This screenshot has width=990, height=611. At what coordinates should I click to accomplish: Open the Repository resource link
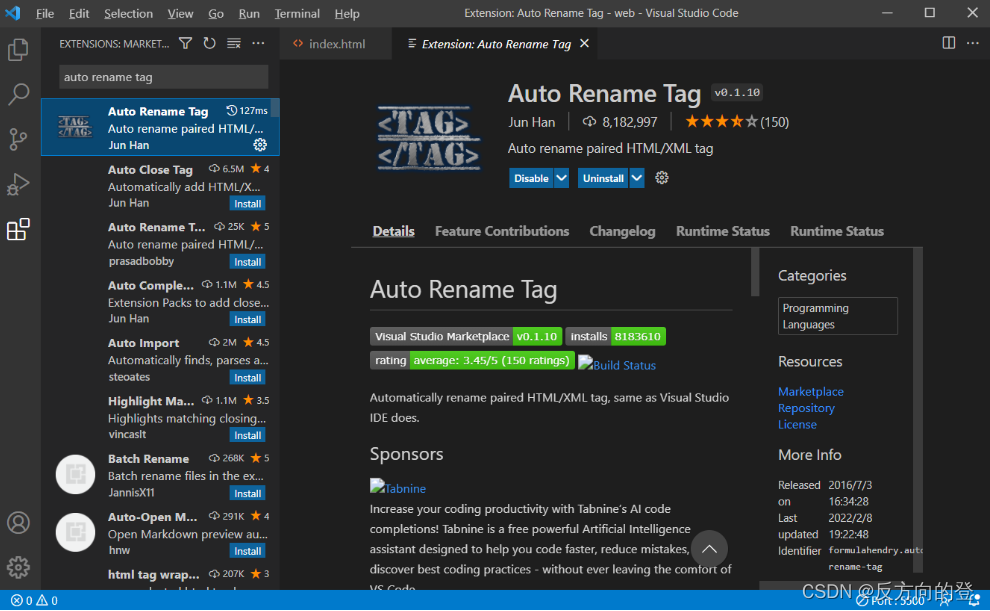click(806, 408)
